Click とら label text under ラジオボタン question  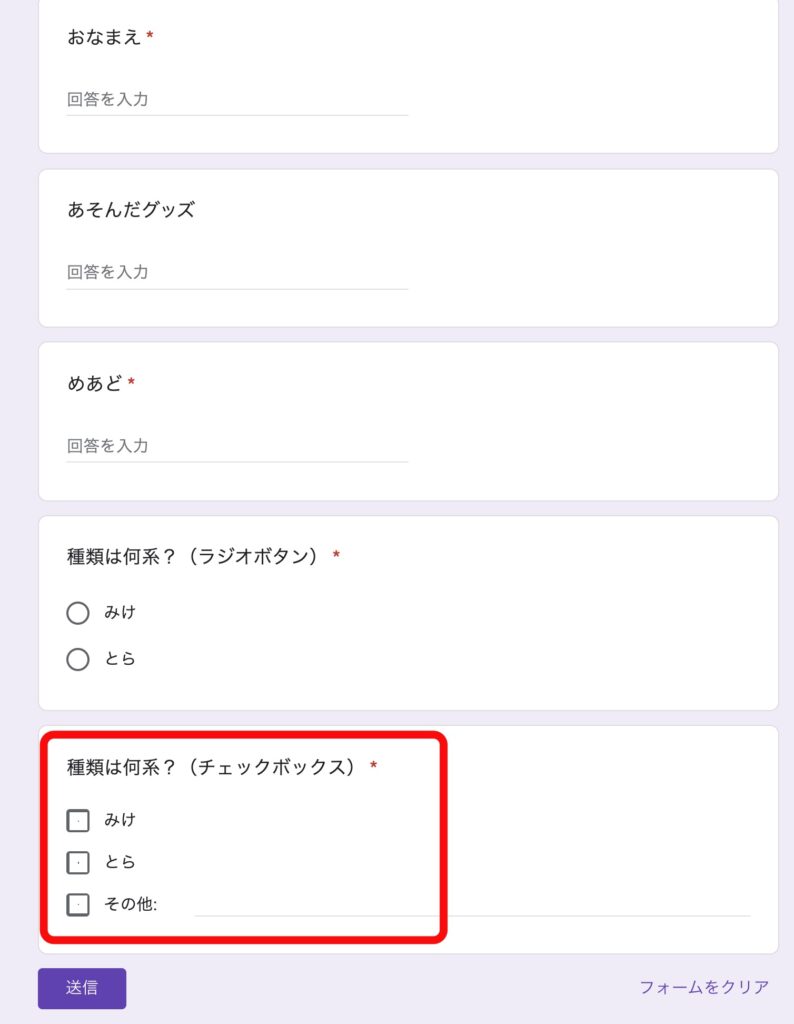click(x=120, y=658)
